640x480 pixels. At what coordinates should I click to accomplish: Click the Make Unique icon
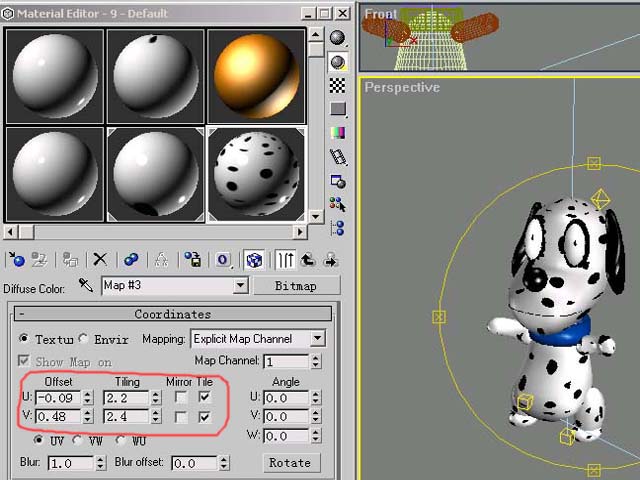click(x=162, y=260)
